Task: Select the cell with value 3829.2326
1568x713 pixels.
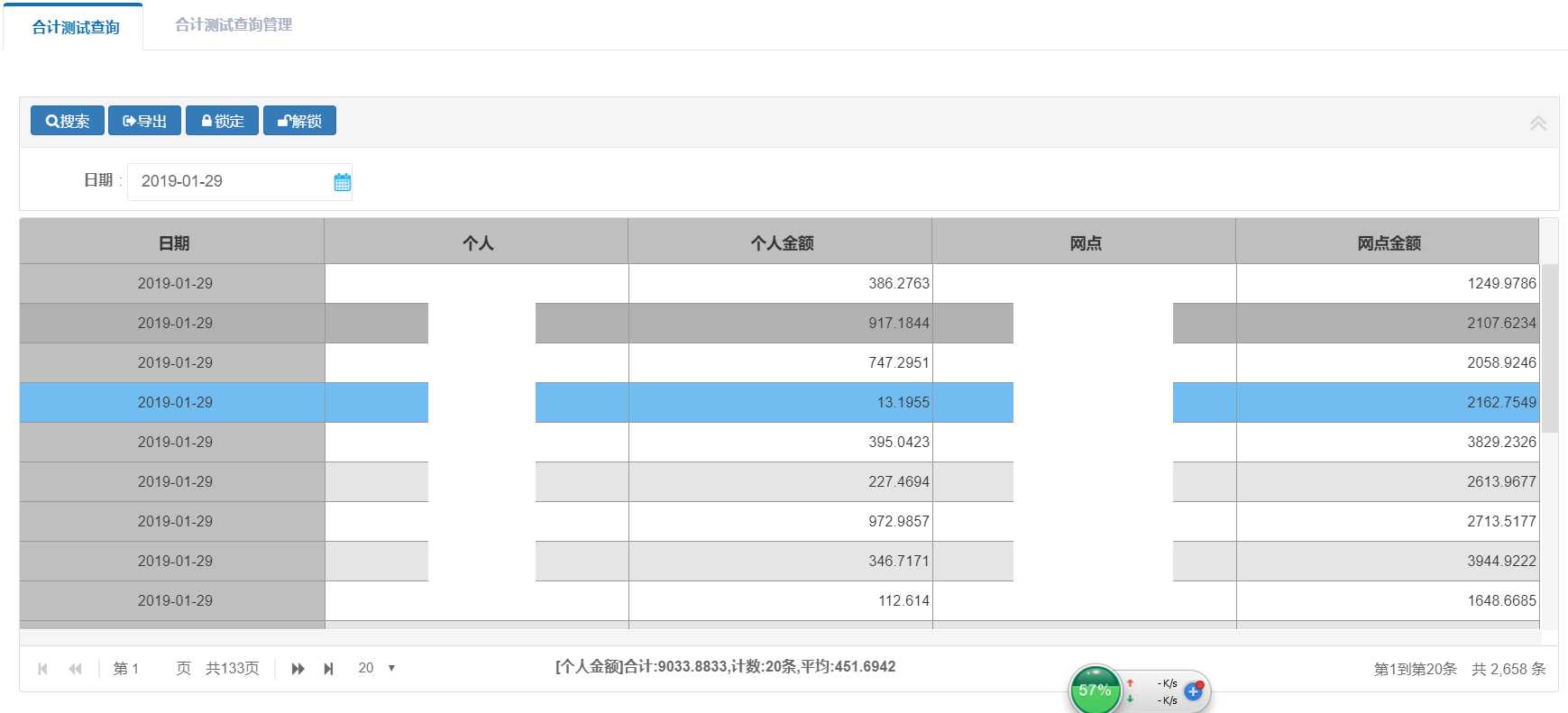Action: 1388,442
